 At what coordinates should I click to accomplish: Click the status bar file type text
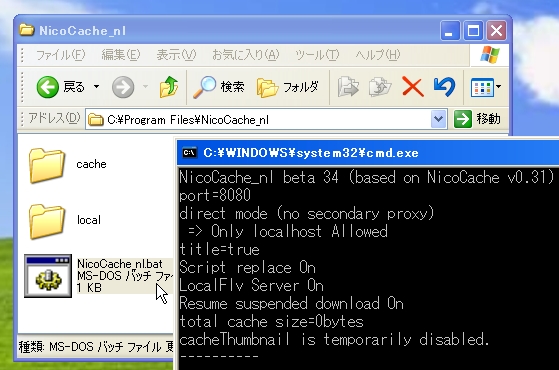pyautogui.click(x=96, y=346)
